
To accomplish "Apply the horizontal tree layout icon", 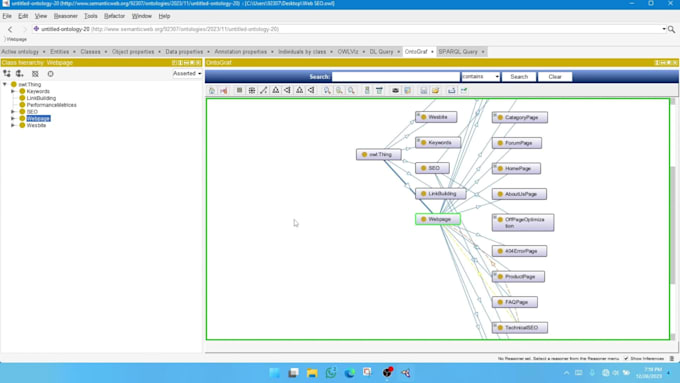I will point(287,90).
